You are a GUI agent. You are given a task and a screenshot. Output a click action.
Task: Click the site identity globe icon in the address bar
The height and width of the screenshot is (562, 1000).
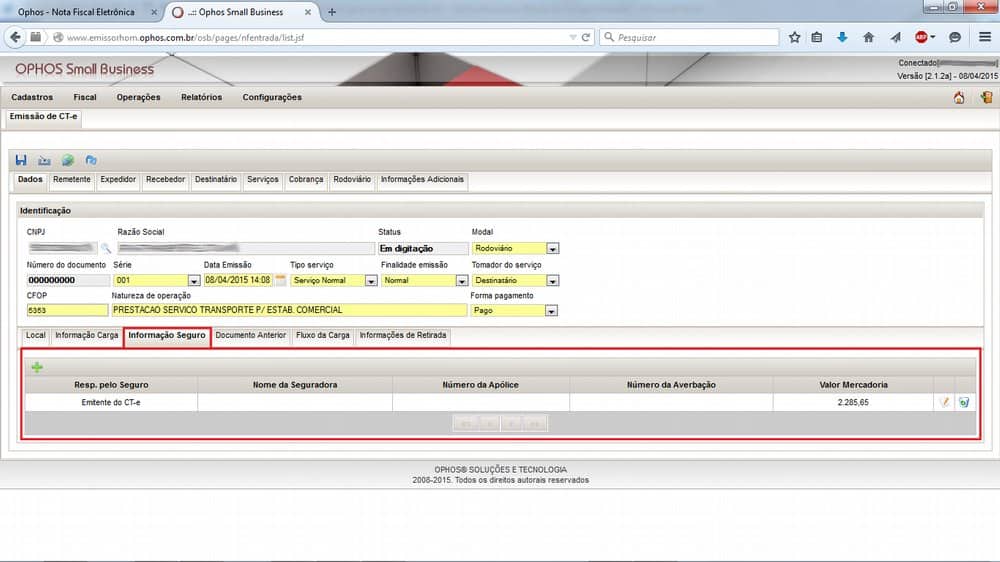[x=58, y=37]
